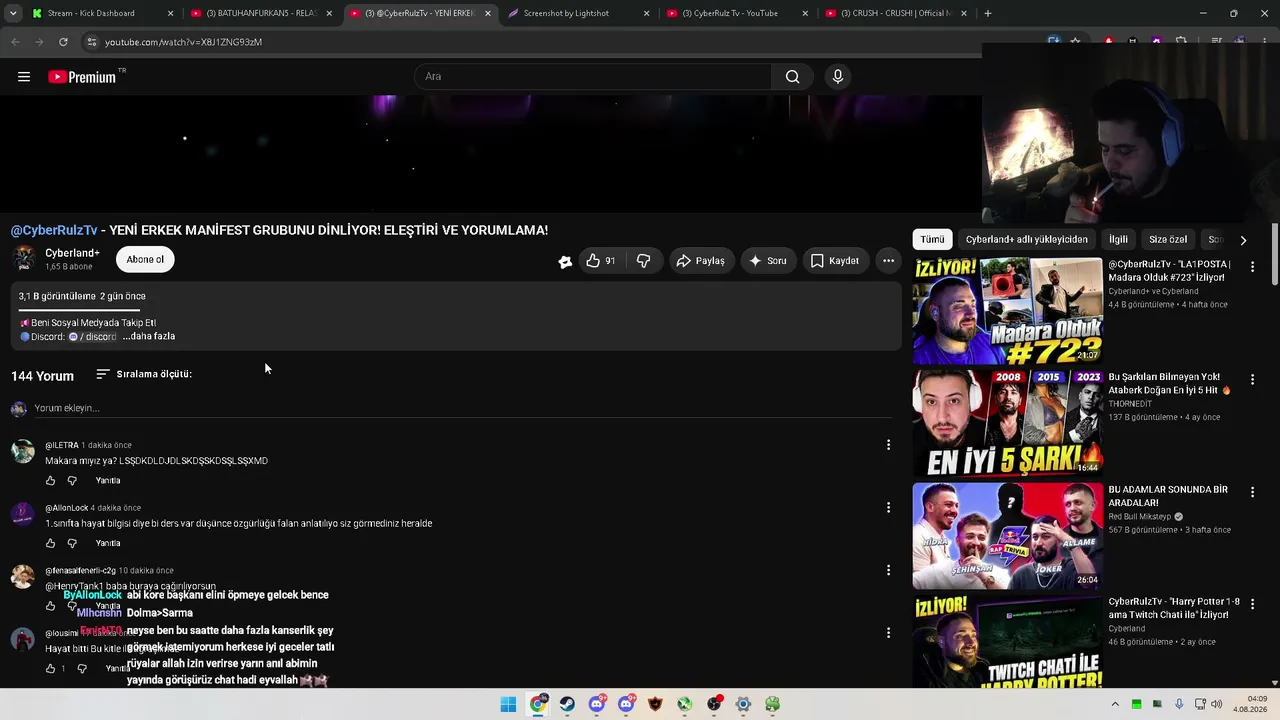This screenshot has width=1280, height=720.
Task: Open Steam from the taskbar
Action: pyautogui.click(x=567, y=704)
